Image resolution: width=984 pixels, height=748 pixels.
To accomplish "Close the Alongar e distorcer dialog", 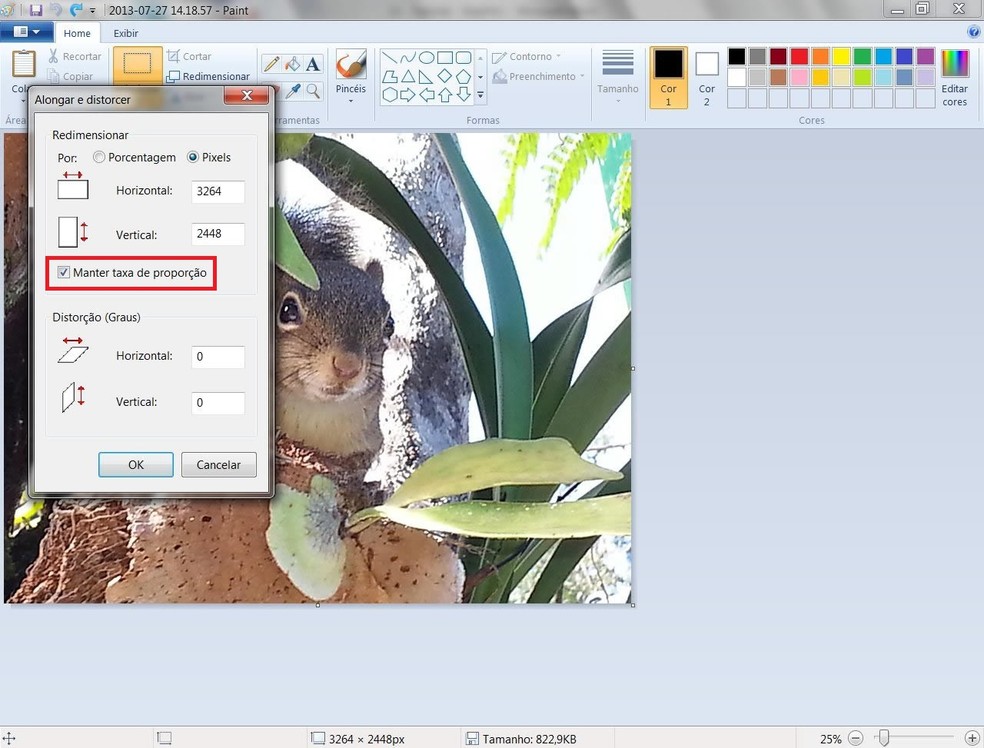I will (247, 95).
